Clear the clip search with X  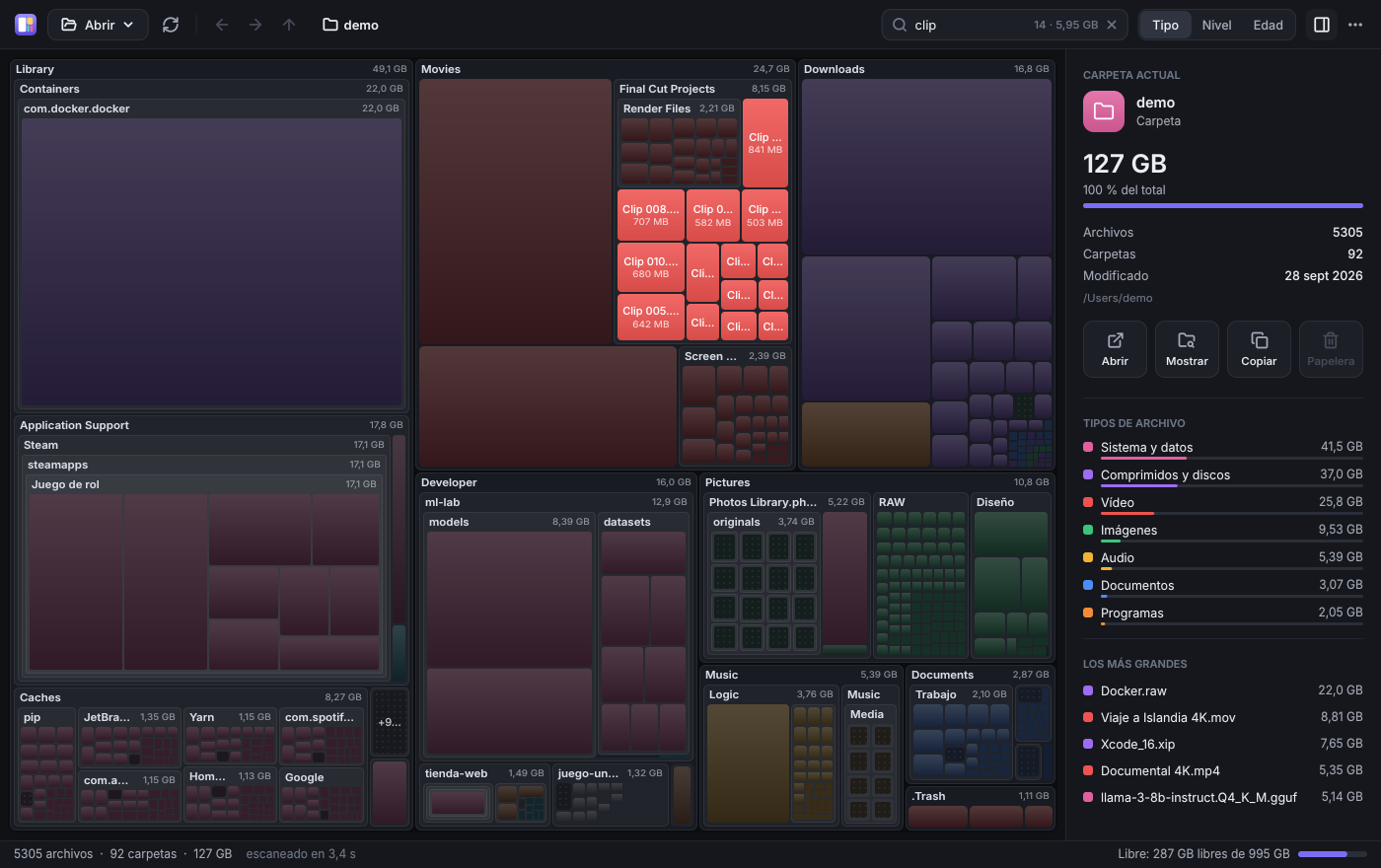1112,25
